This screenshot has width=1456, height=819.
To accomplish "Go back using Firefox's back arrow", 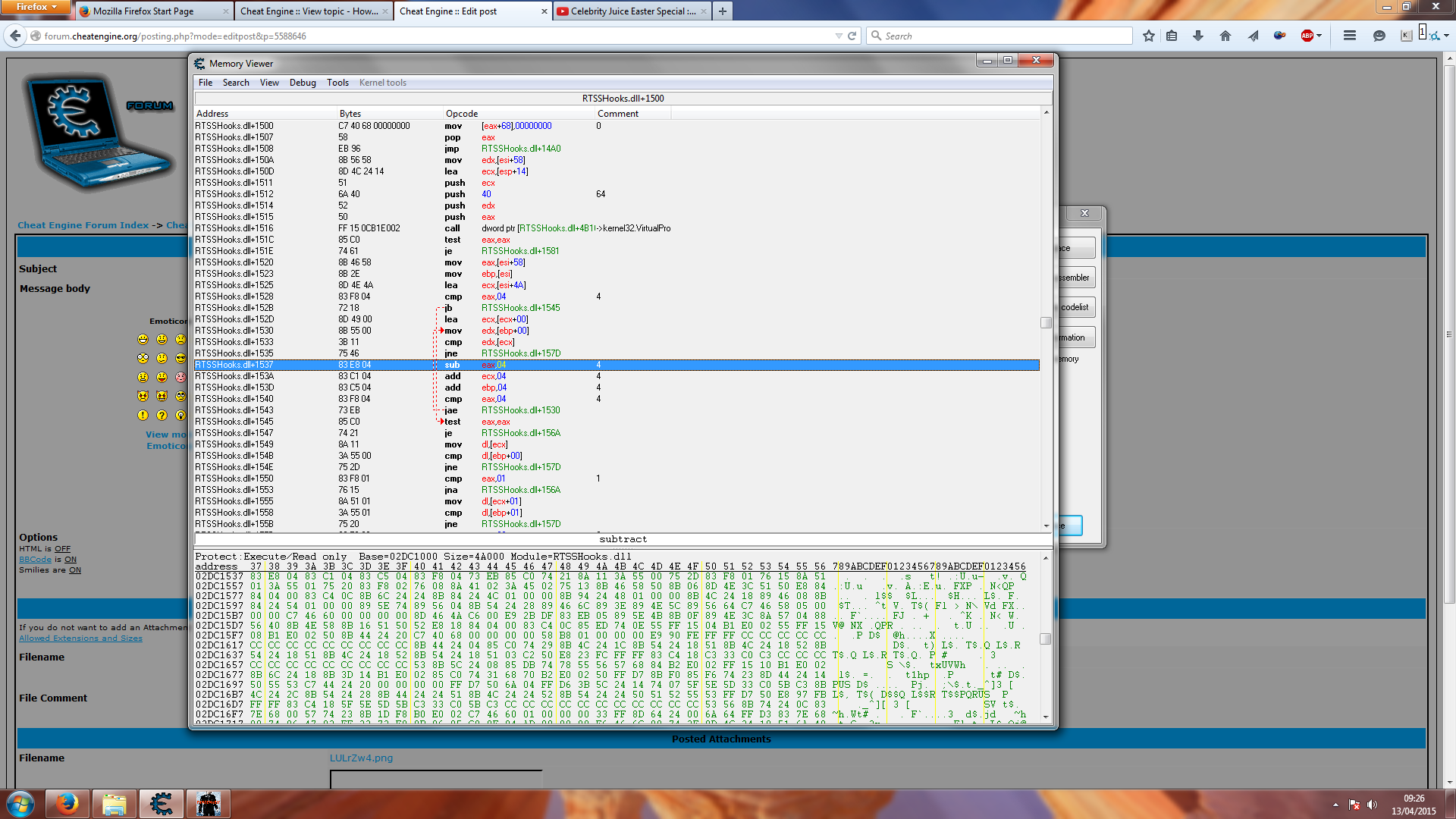I will pyautogui.click(x=15, y=36).
